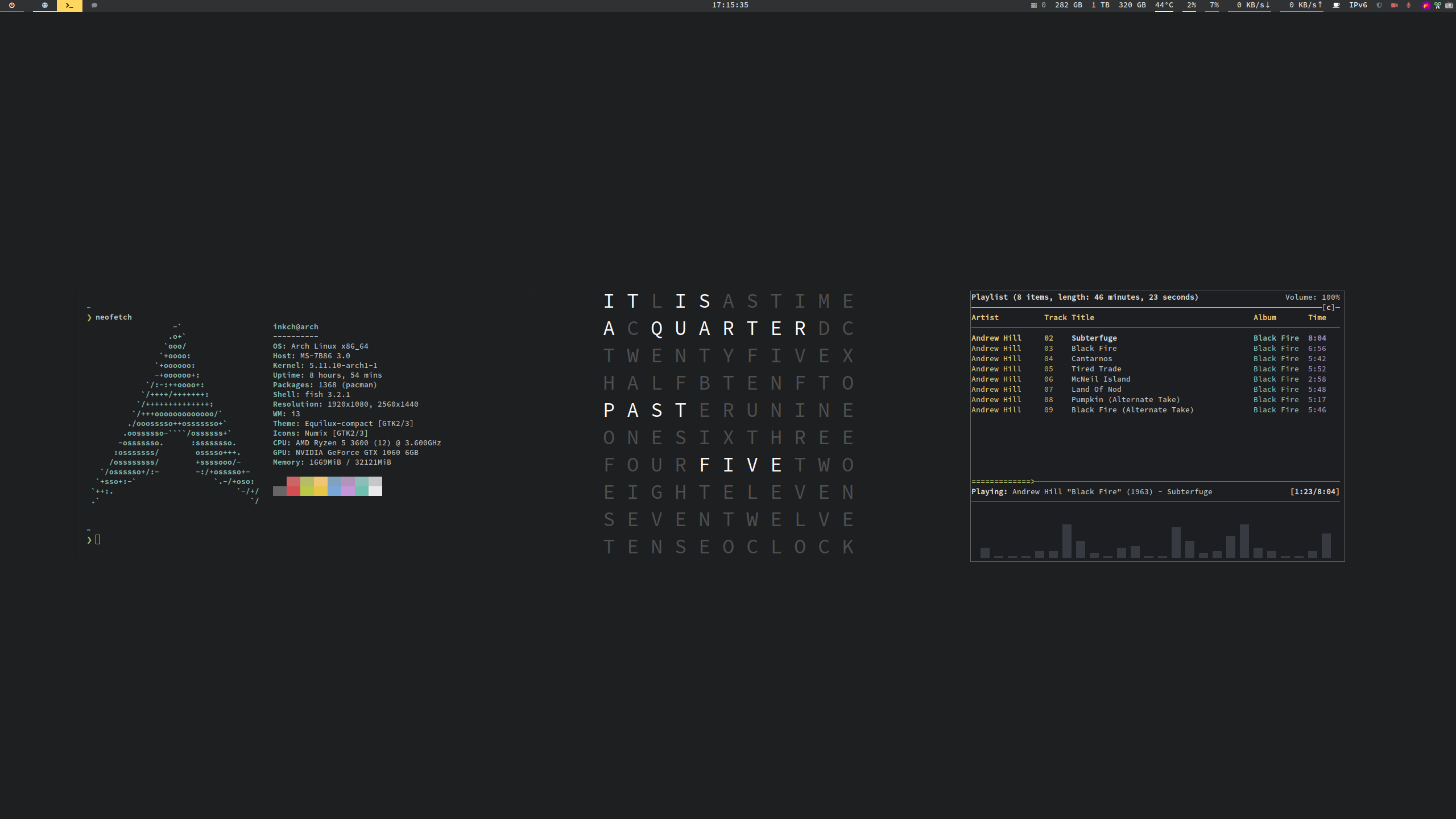Open the green scissors clipboard tray icon
This screenshot has height=819, width=1456.
point(1438,5)
